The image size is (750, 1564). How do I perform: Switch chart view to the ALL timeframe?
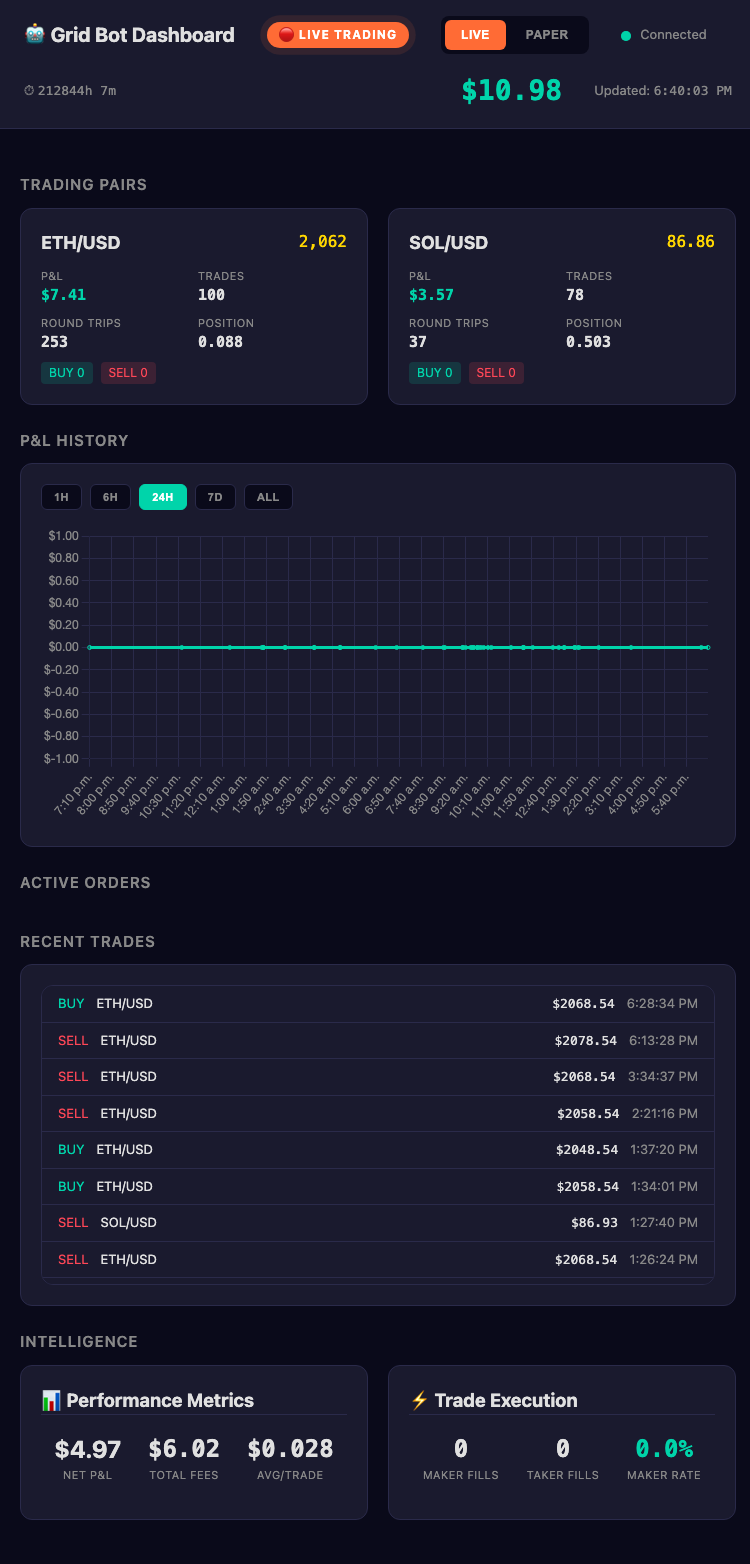(267, 496)
